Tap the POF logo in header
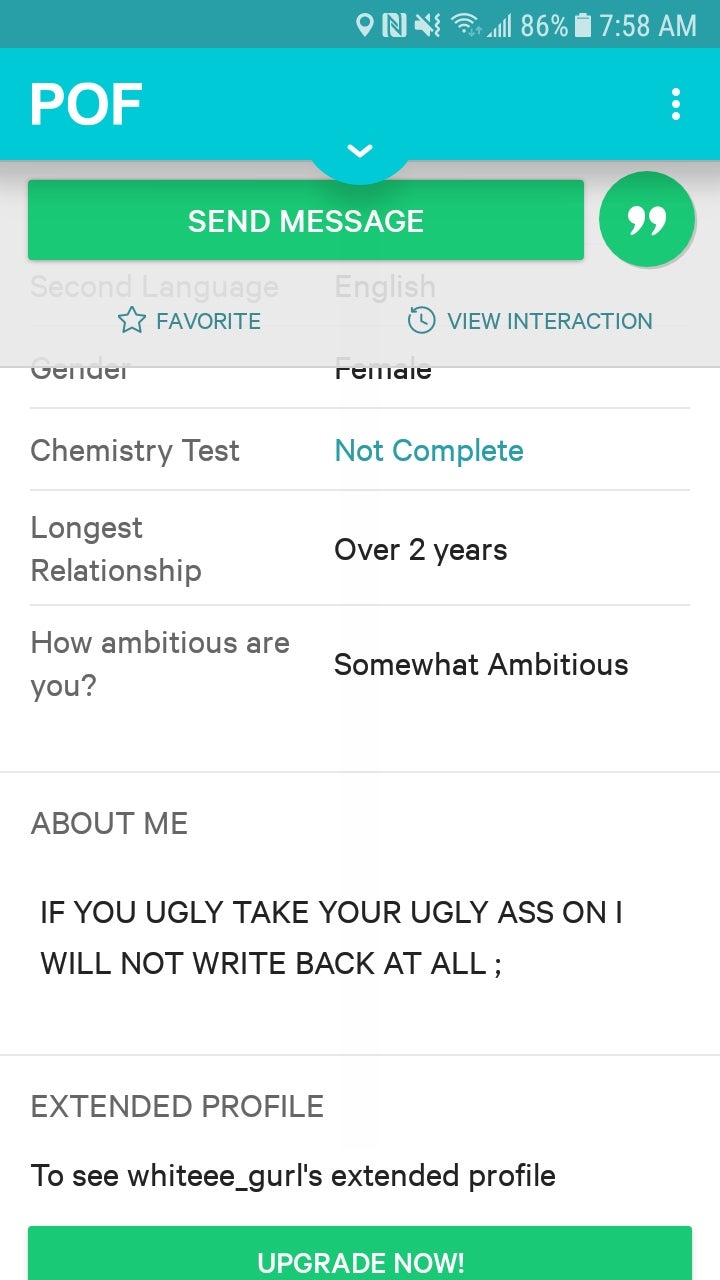The width and height of the screenshot is (720, 1280). pyautogui.click(x=86, y=104)
